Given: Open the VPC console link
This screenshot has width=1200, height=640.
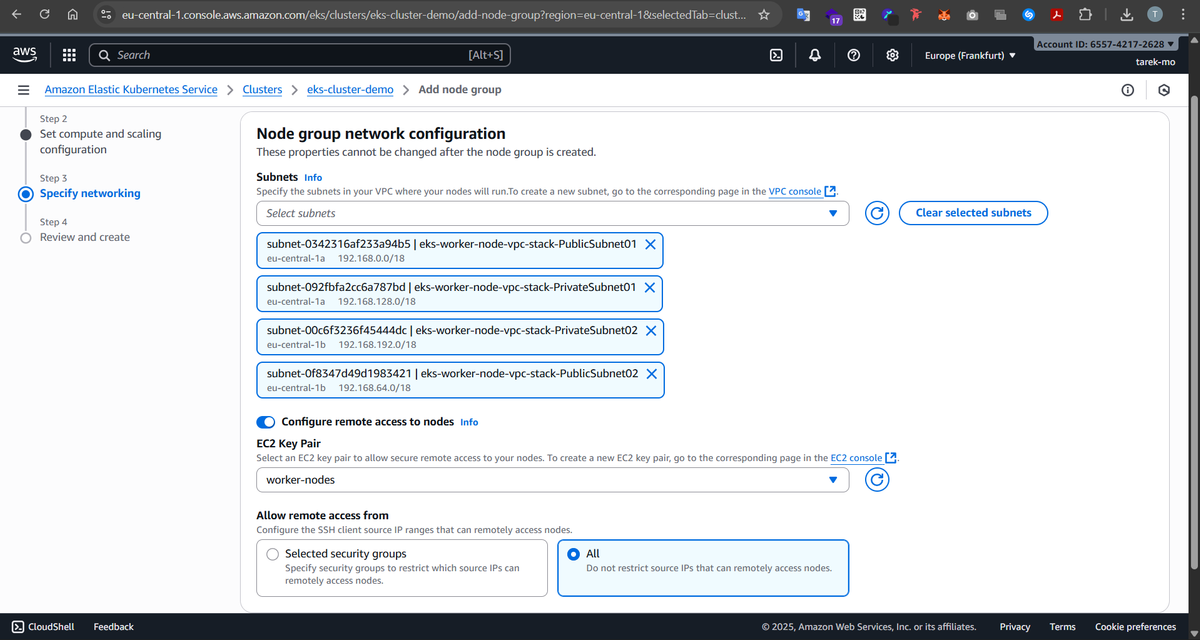Looking at the screenshot, I should pos(803,191).
